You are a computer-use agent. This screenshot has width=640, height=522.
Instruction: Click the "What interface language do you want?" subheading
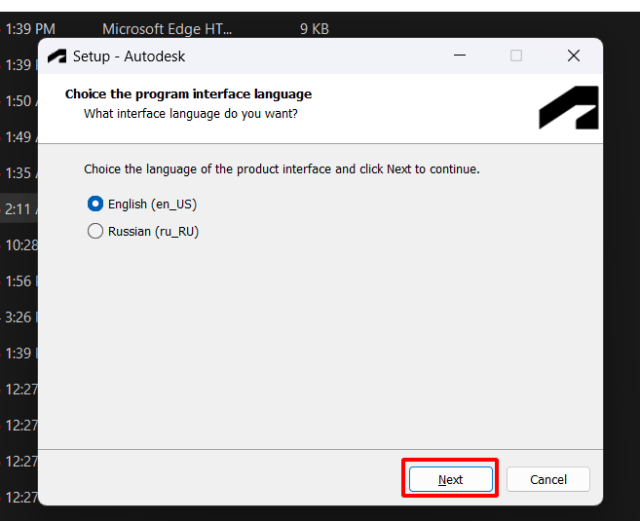pos(190,113)
